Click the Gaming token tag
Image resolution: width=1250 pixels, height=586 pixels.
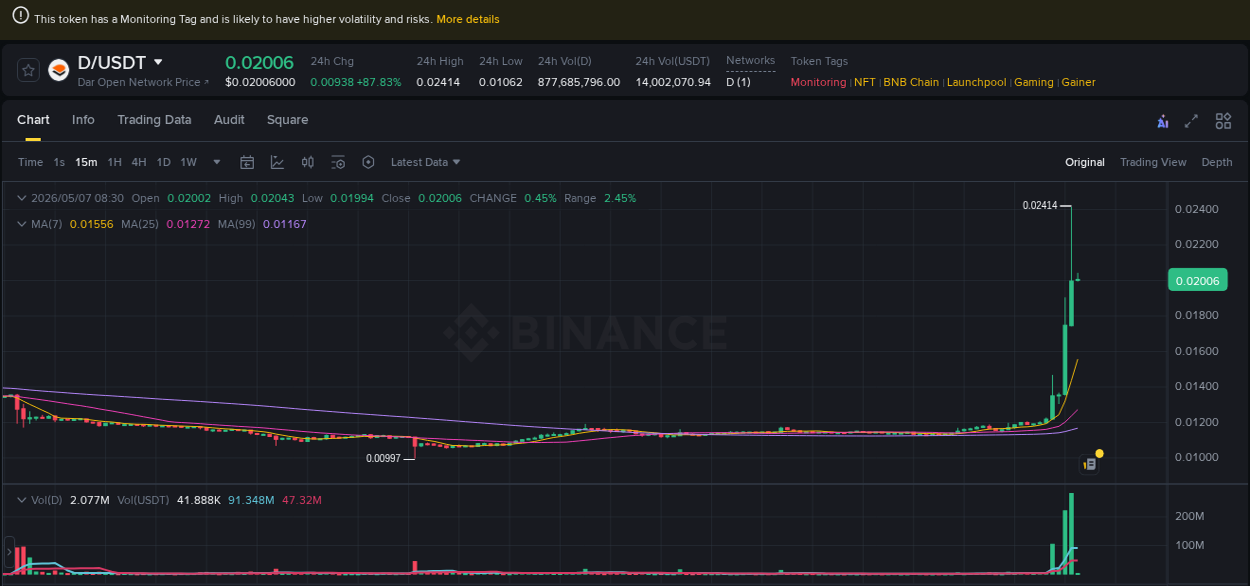pos(1034,82)
